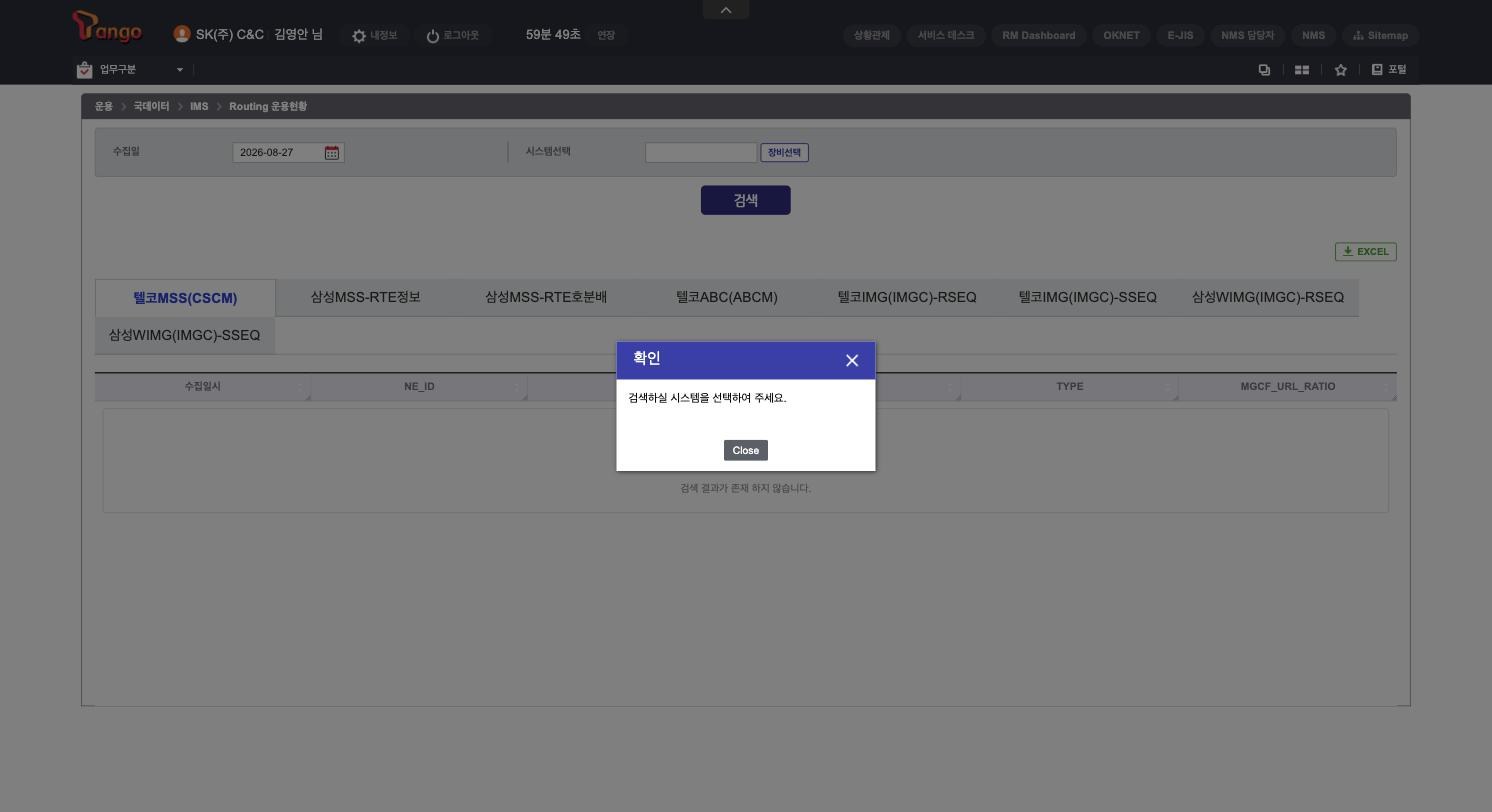Open the E-JIS link
Screen dimensions: 1492x812
[1180, 35]
